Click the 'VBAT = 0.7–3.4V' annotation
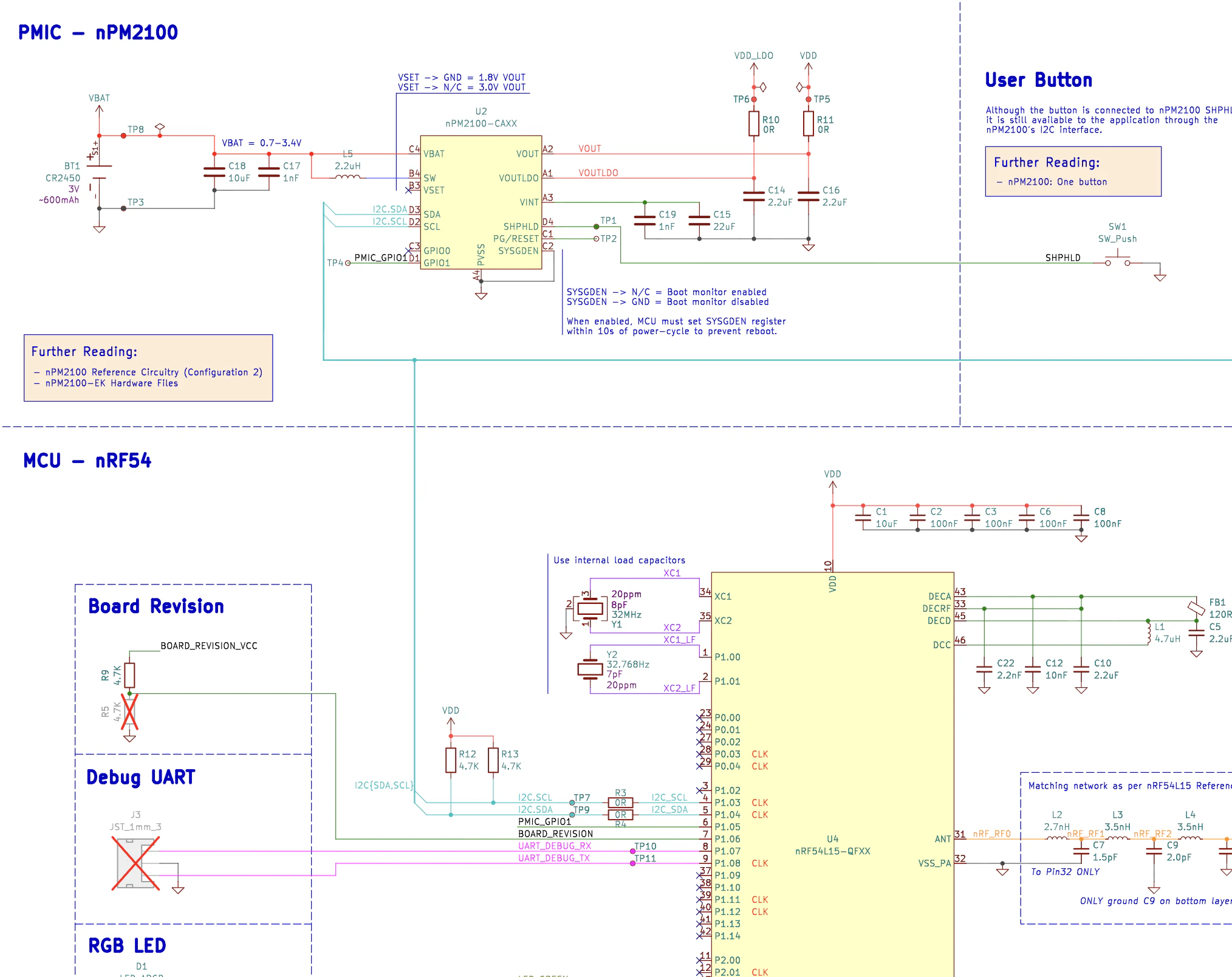 pyautogui.click(x=262, y=143)
